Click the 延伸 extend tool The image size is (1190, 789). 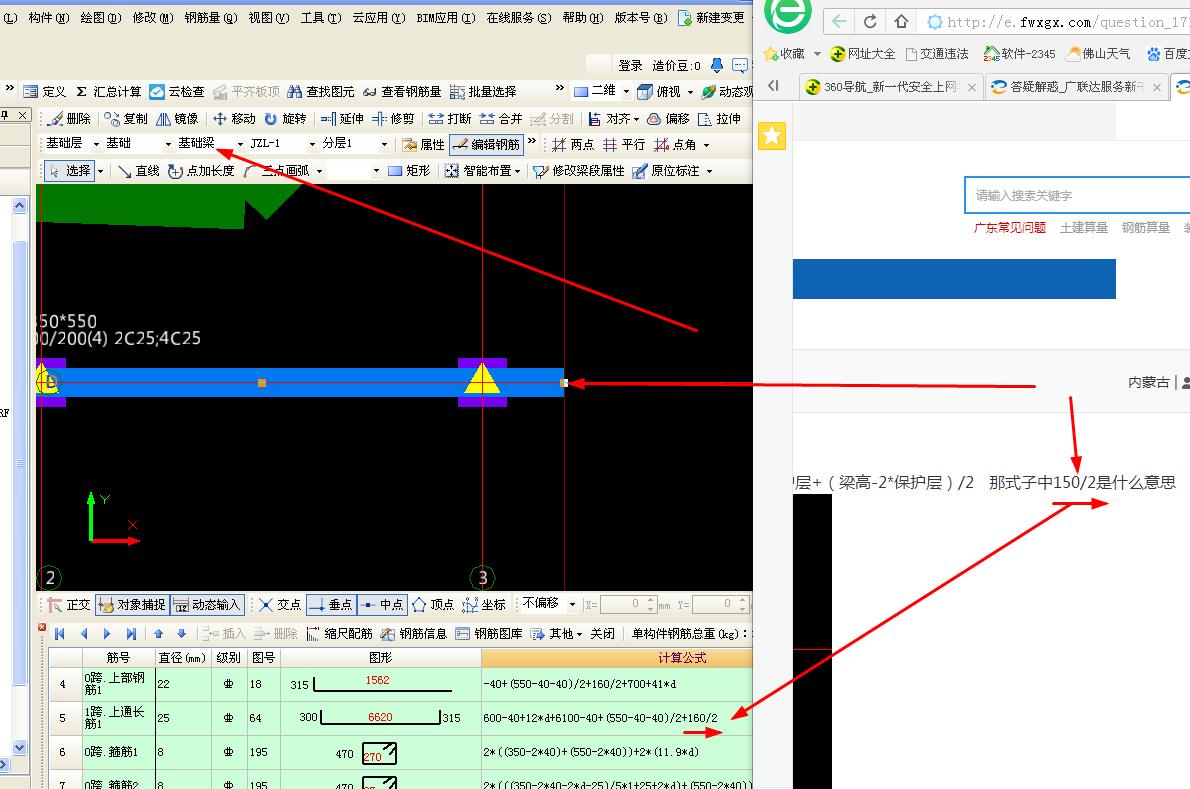pyautogui.click(x=342, y=119)
